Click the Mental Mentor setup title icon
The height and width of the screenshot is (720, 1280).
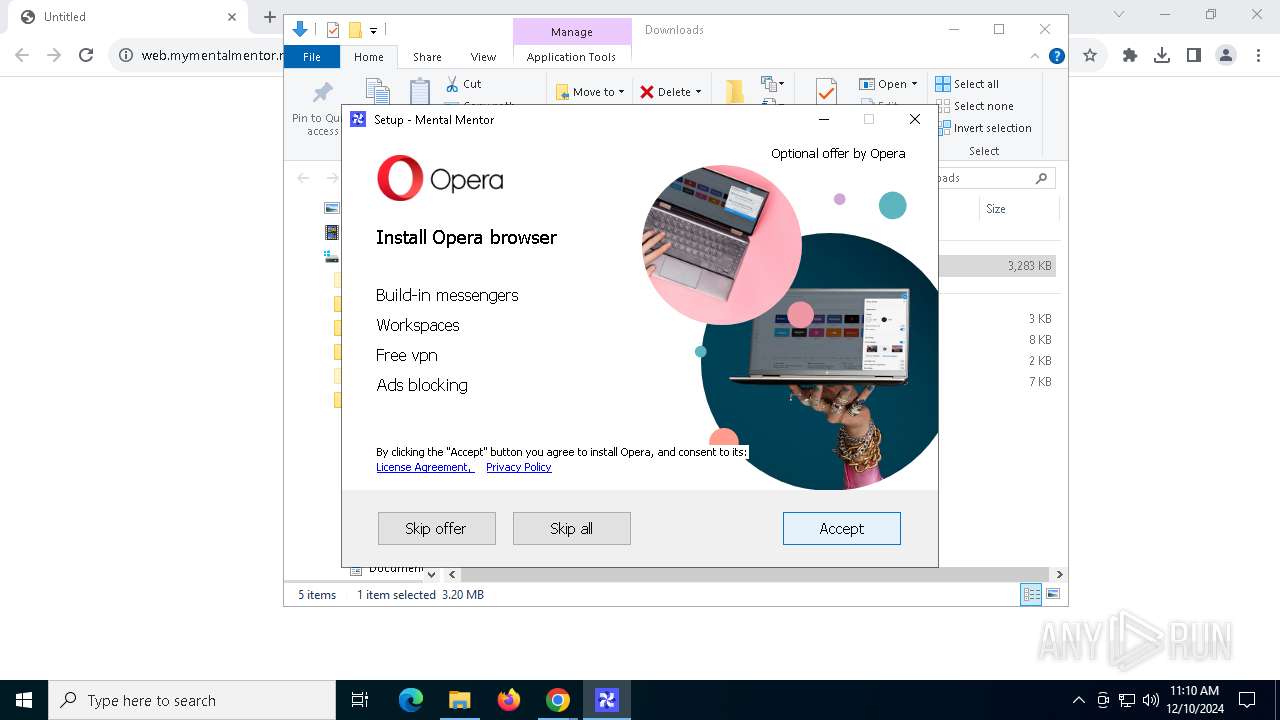coord(358,119)
